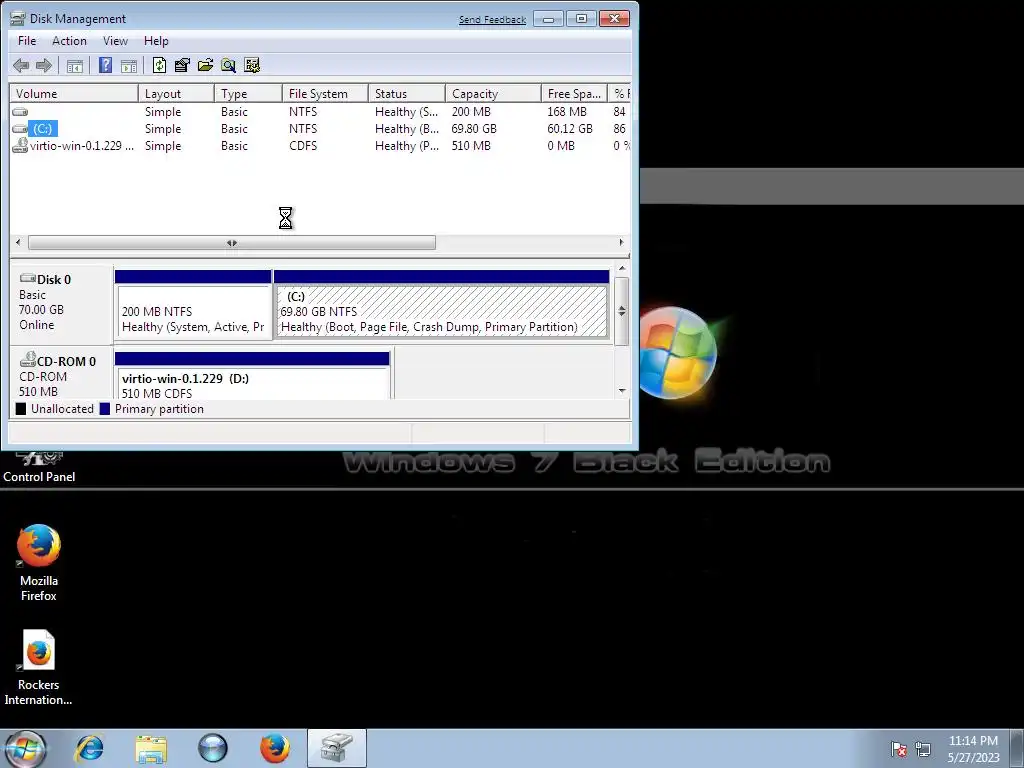Viewport: 1024px width, 768px height.
Task: Click the disk pane vertical scrollbar up arrow
Action: click(x=622, y=268)
